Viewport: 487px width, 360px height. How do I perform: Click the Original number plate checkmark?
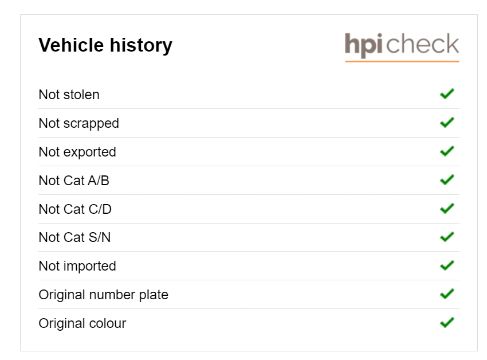447,294
